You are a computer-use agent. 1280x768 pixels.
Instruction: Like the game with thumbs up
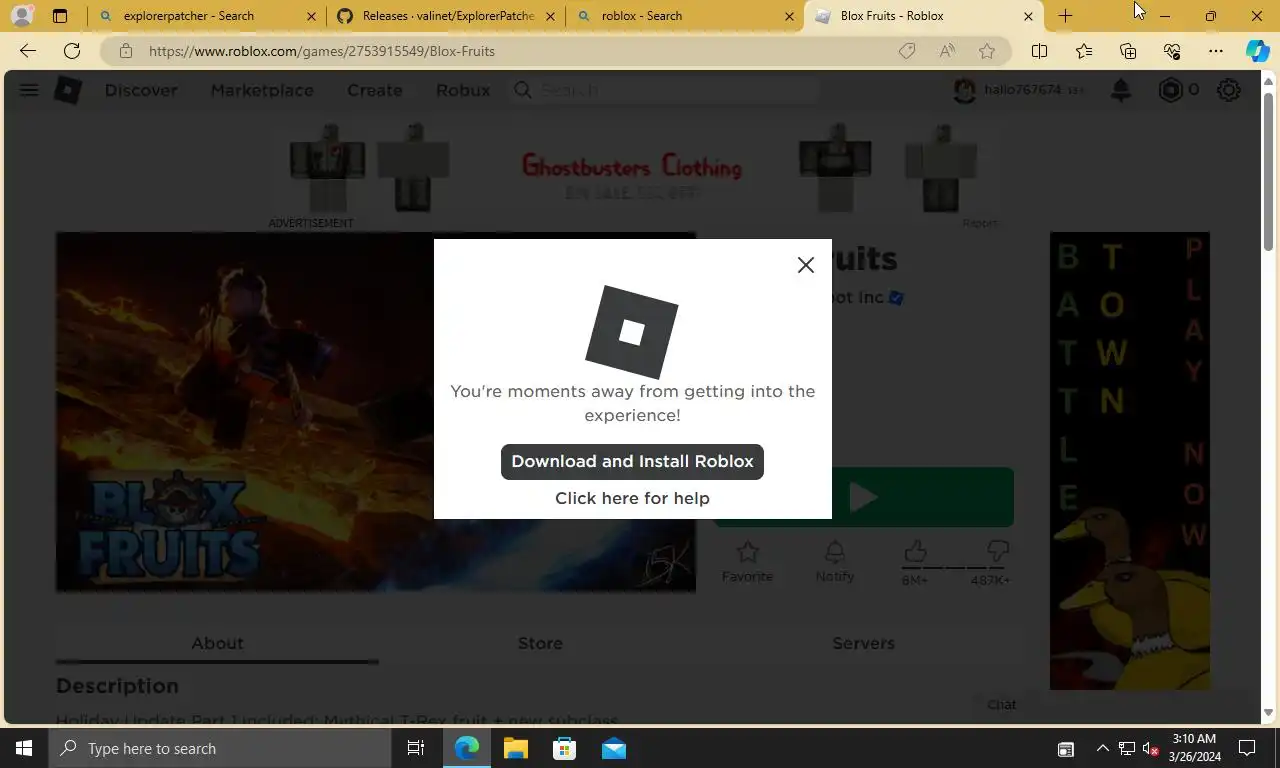(915, 552)
